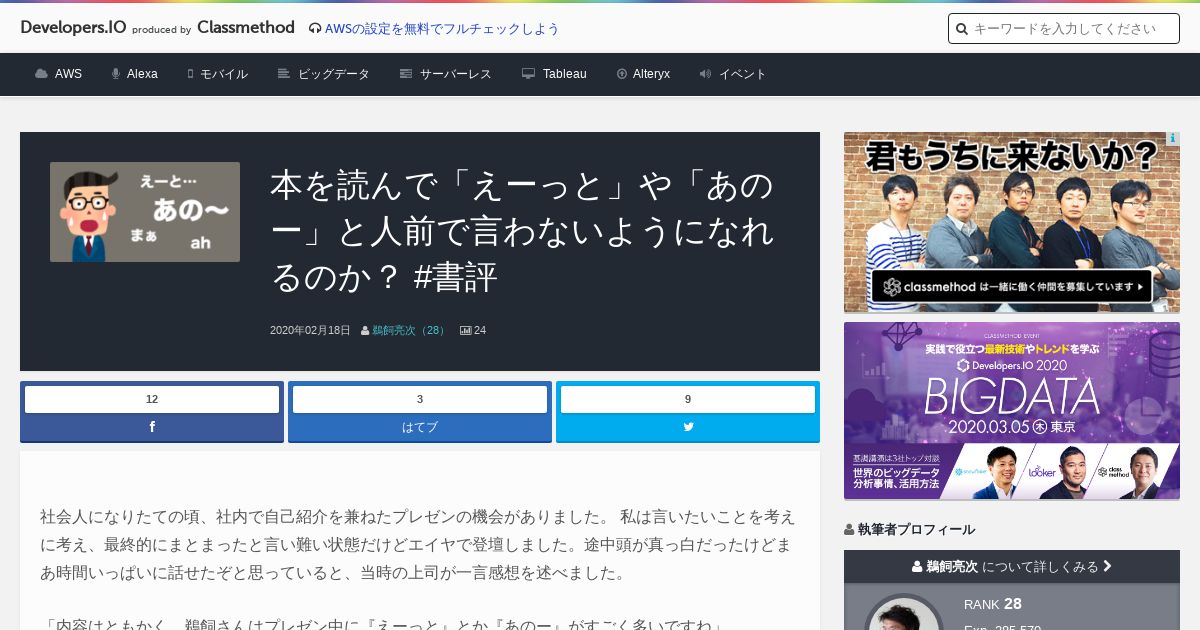Click the article thumbnail image

pos(145,212)
